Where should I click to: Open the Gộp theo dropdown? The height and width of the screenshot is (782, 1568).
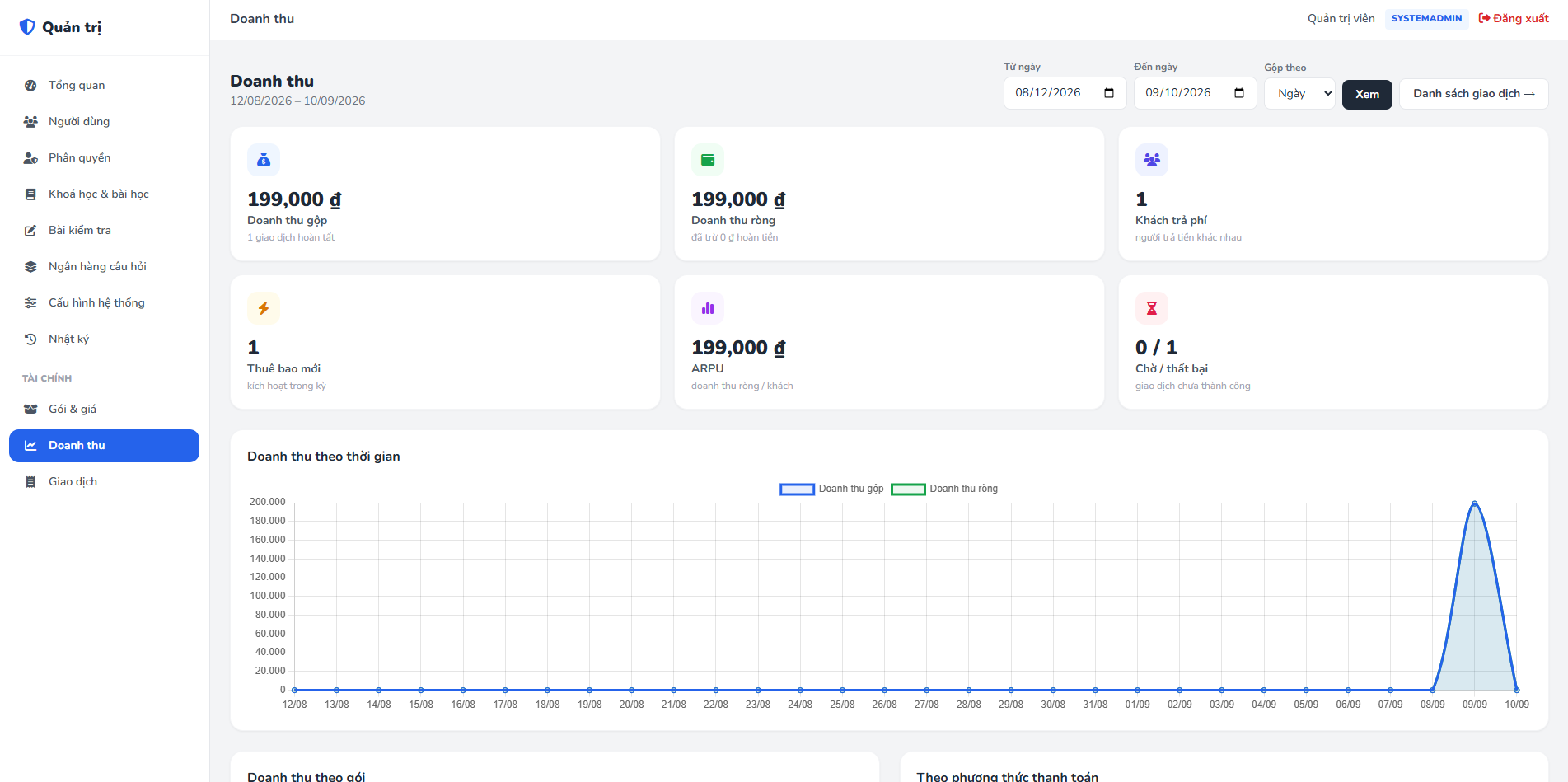pyautogui.click(x=1299, y=94)
